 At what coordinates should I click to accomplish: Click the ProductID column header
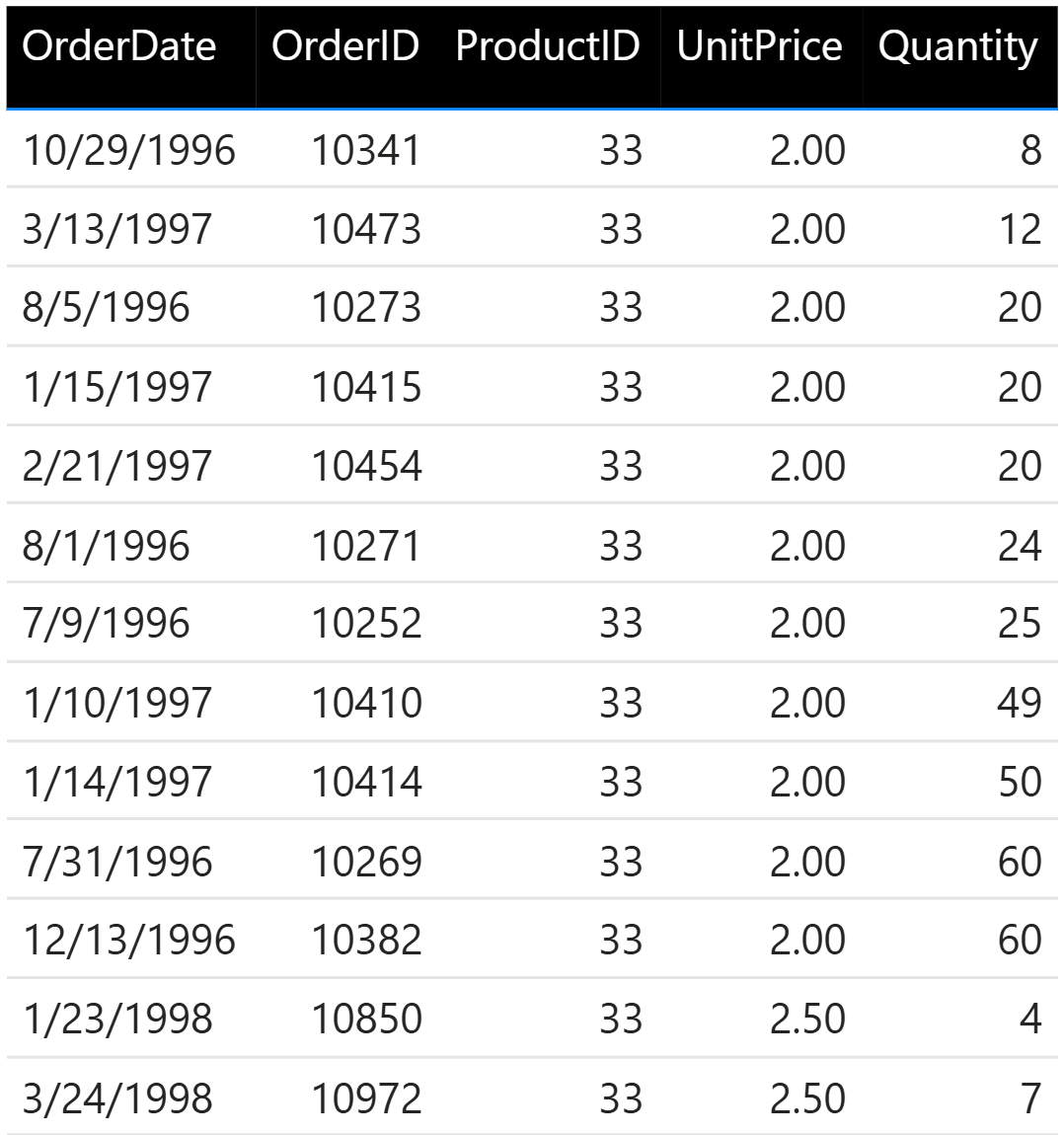[x=548, y=46]
